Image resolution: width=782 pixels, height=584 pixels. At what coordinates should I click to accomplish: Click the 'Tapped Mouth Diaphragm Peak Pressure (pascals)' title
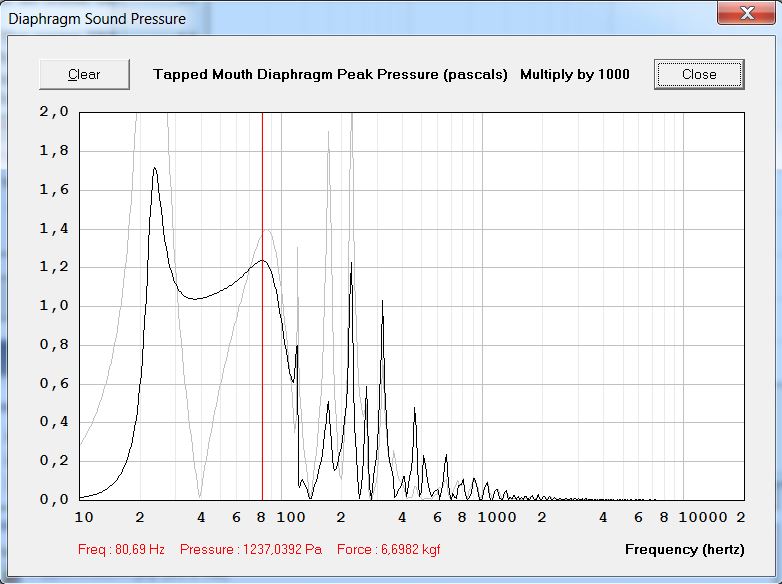click(330, 74)
